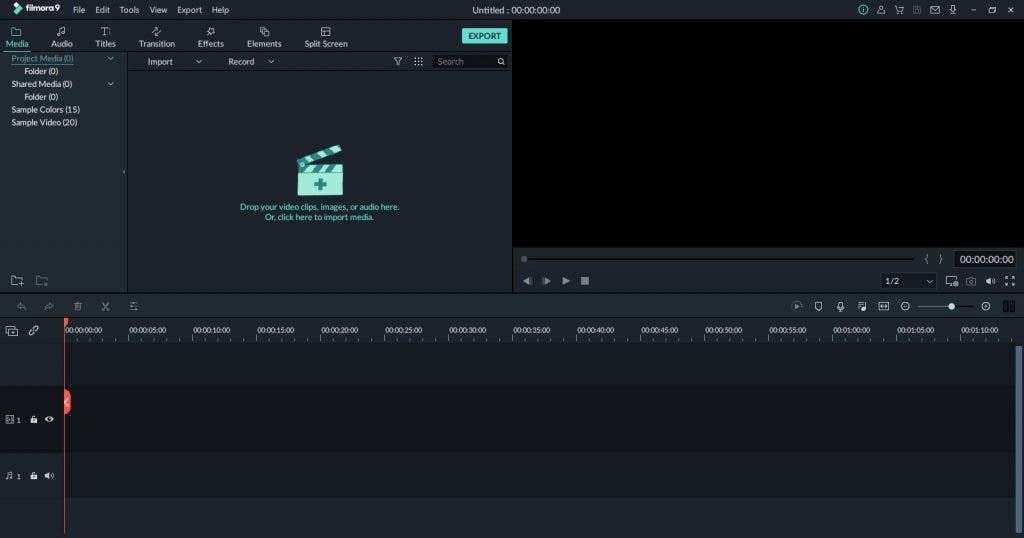Click the 'click here to import media' link
This screenshot has width=1024, height=538.
(x=319, y=217)
